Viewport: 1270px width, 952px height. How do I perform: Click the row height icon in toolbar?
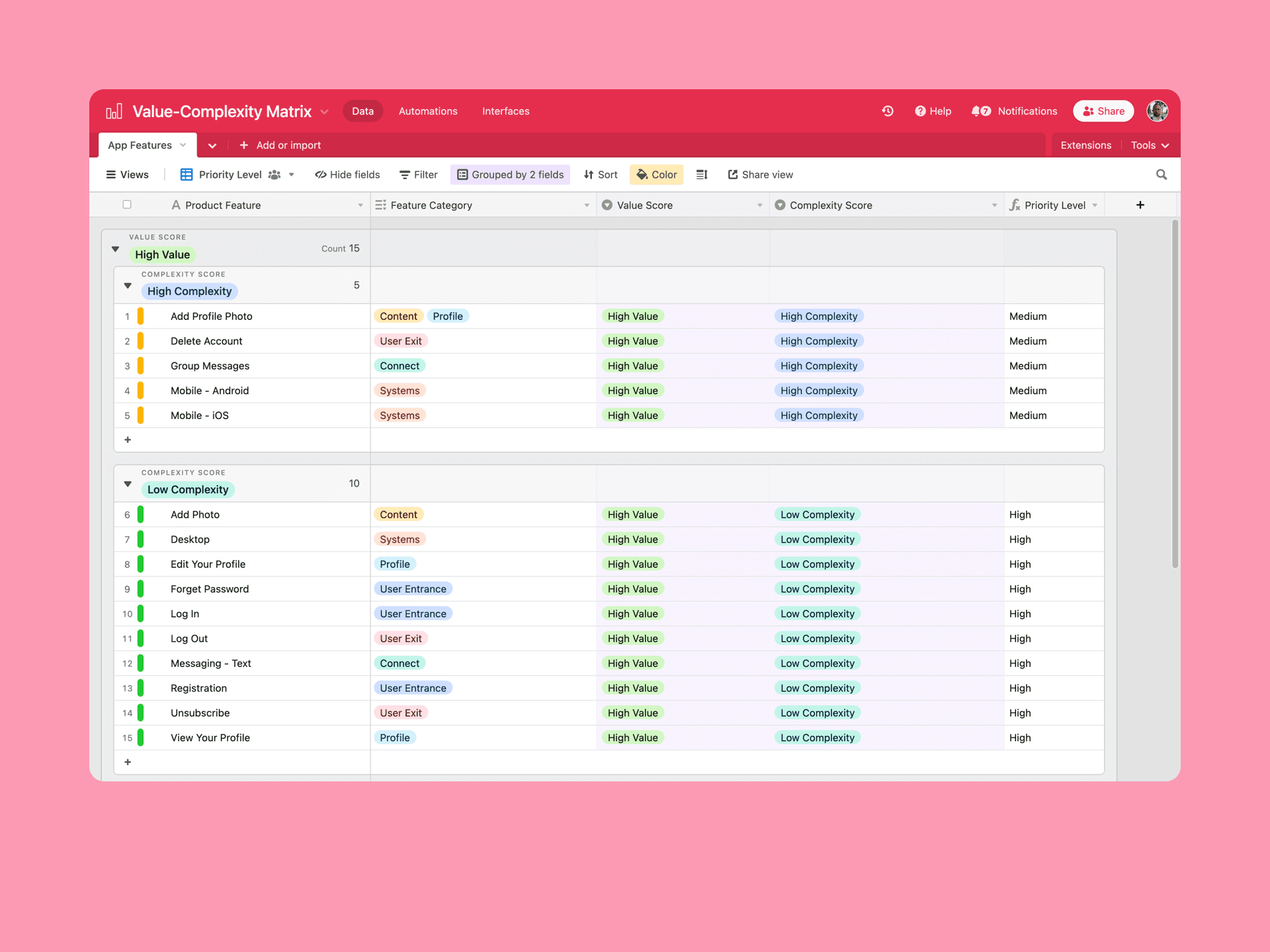[x=702, y=175]
